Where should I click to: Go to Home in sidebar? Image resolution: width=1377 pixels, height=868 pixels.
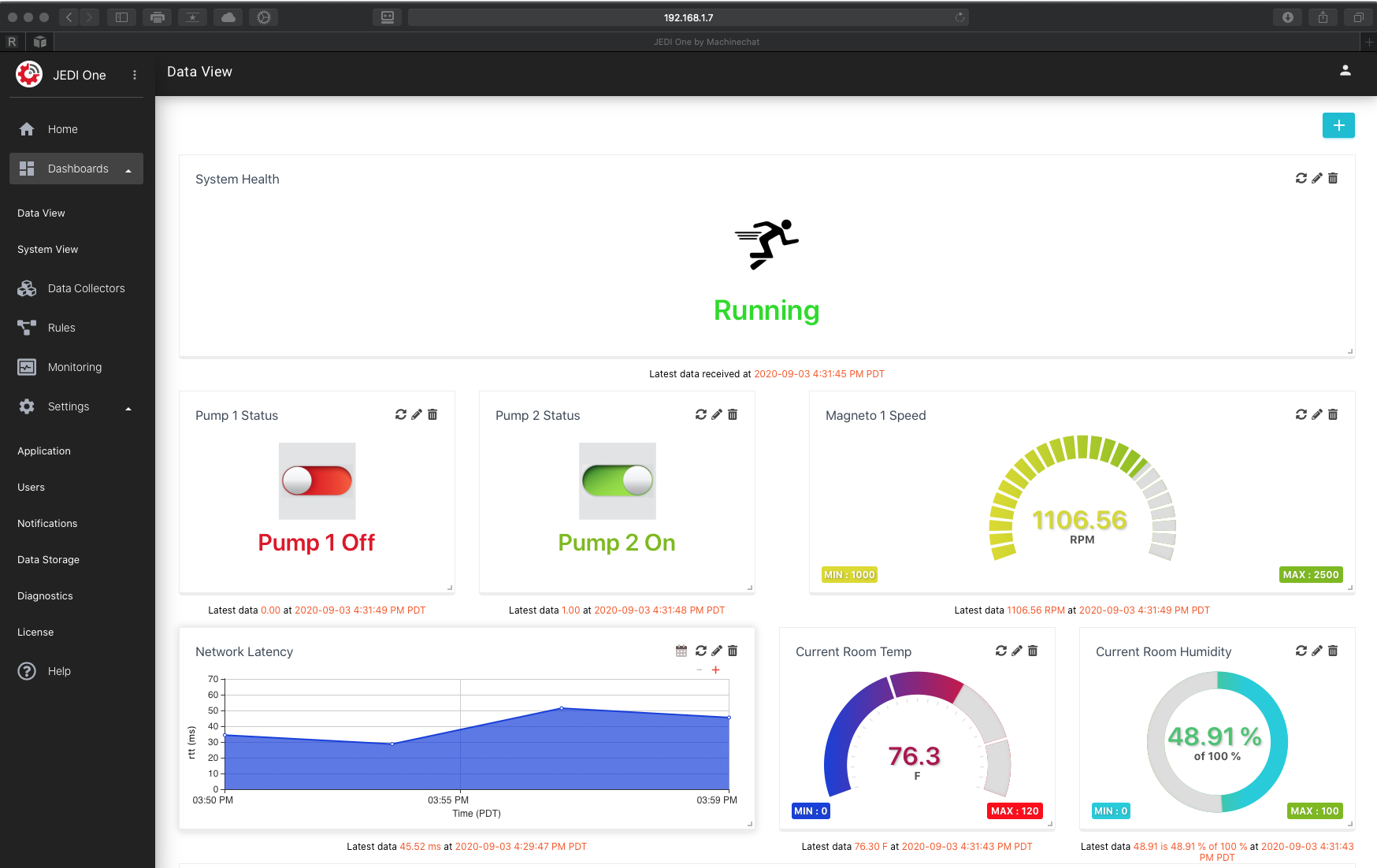[x=76, y=129]
